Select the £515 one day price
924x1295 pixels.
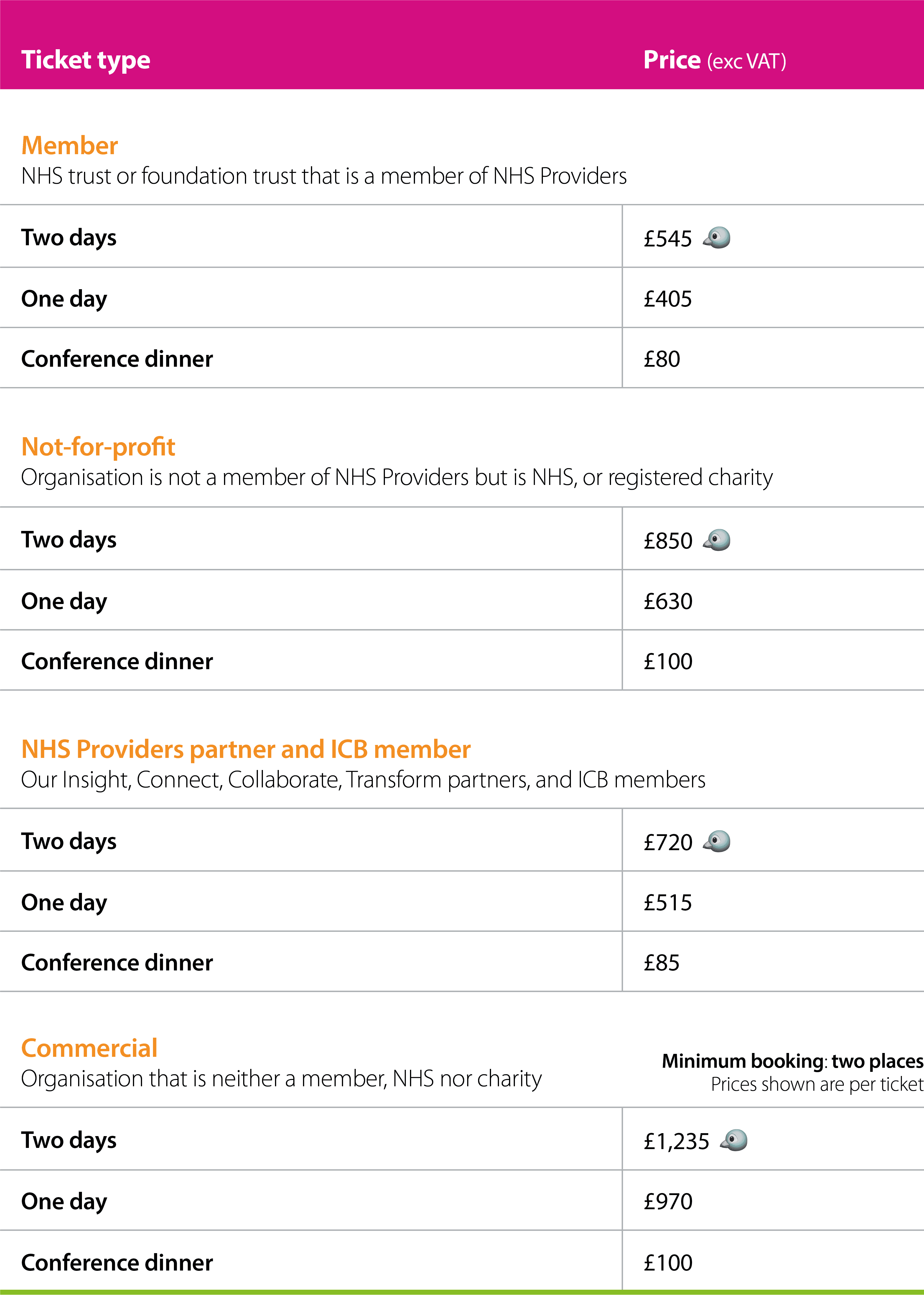coord(667,903)
